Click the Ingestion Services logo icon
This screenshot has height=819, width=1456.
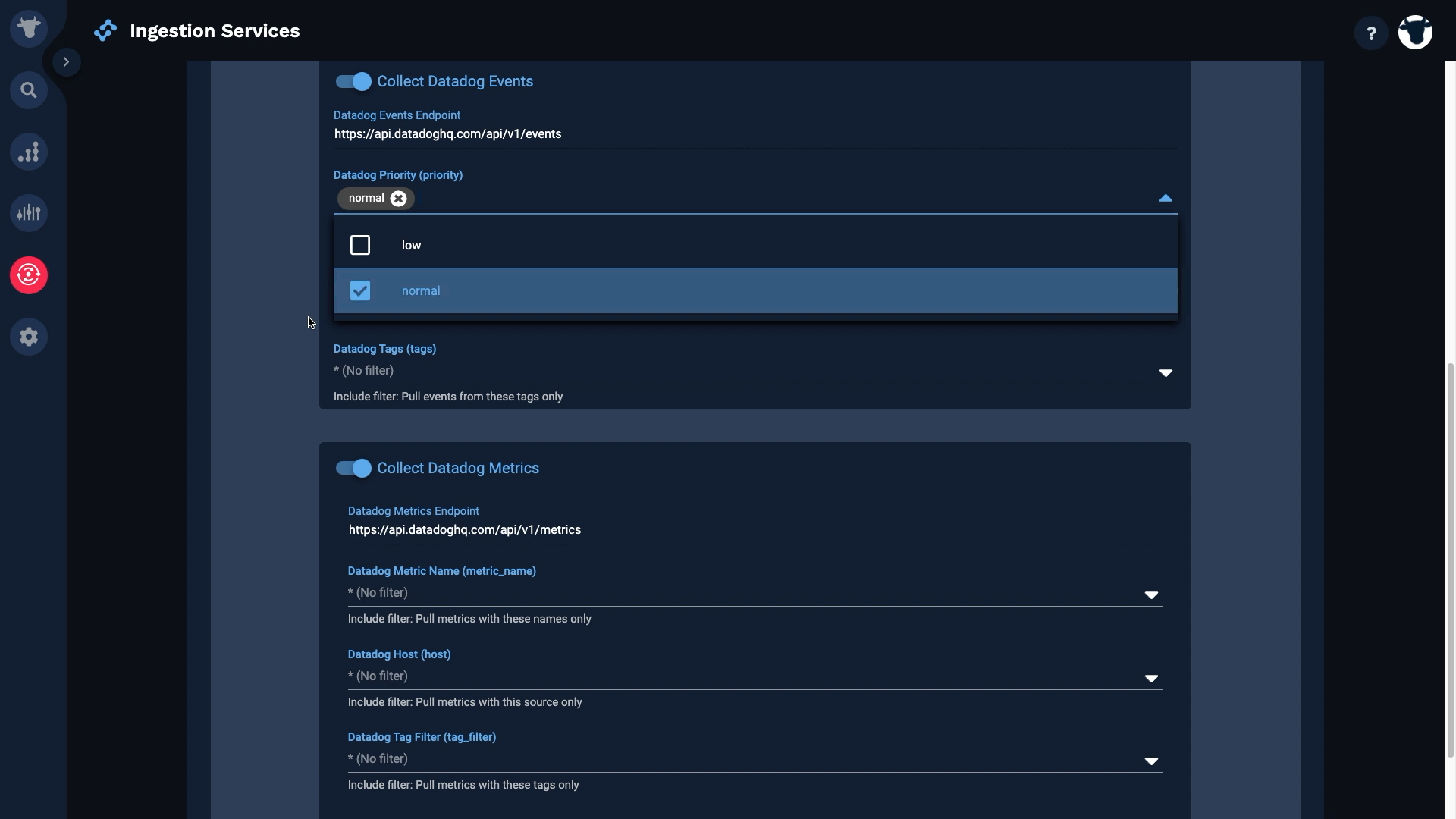[105, 31]
